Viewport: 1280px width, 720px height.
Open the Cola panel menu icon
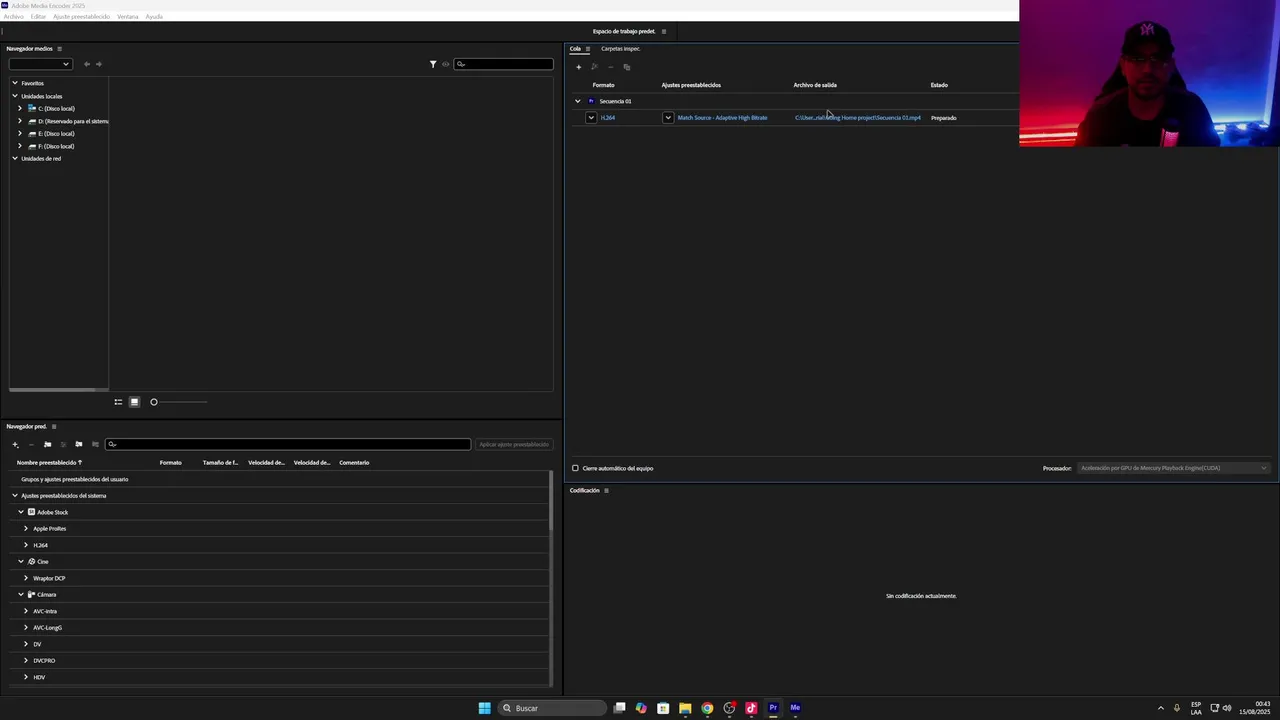click(588, 49)
